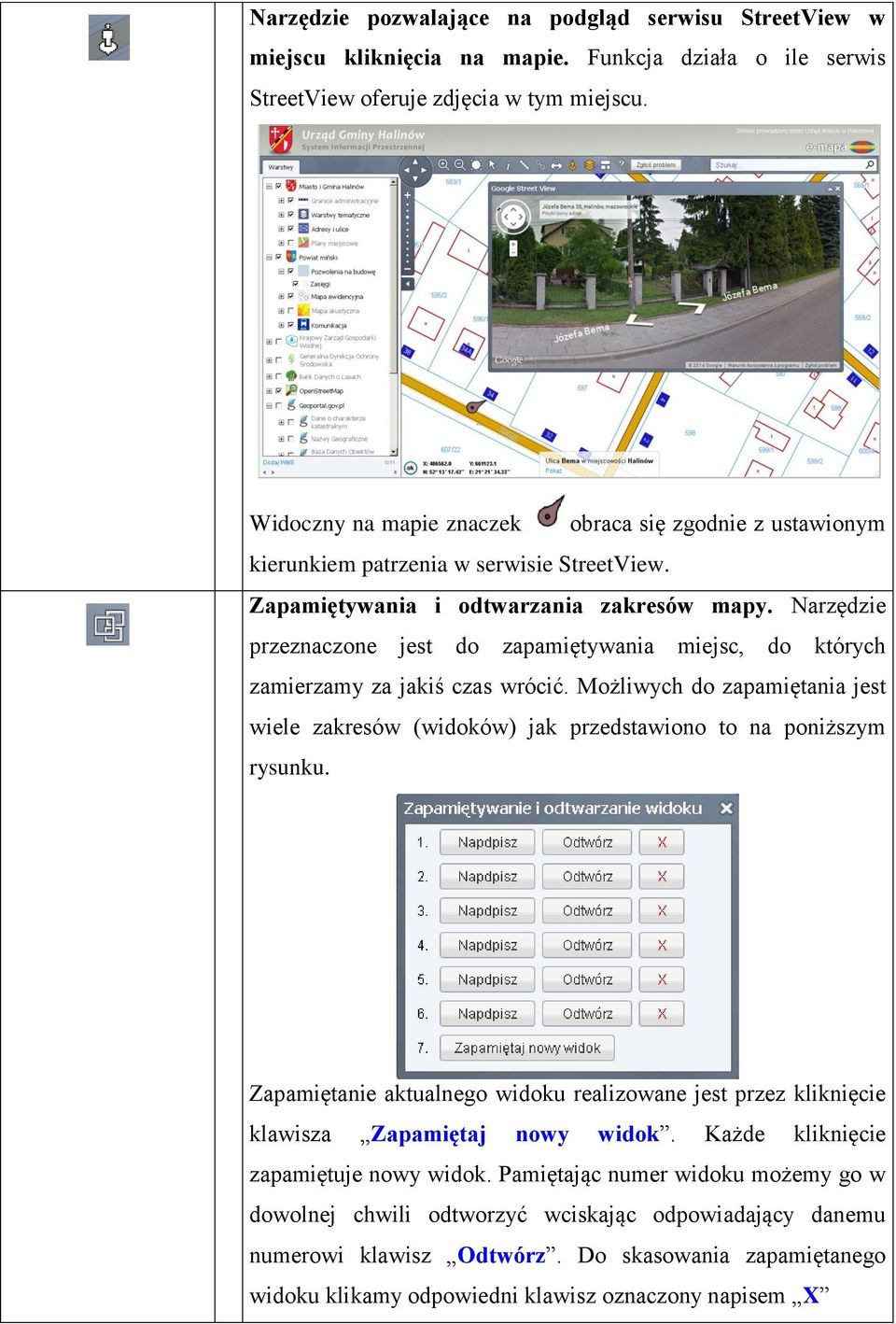Open the Warstwy tab
The height and width of the screenshot is (1324, 896).
(x=280, y=167)
